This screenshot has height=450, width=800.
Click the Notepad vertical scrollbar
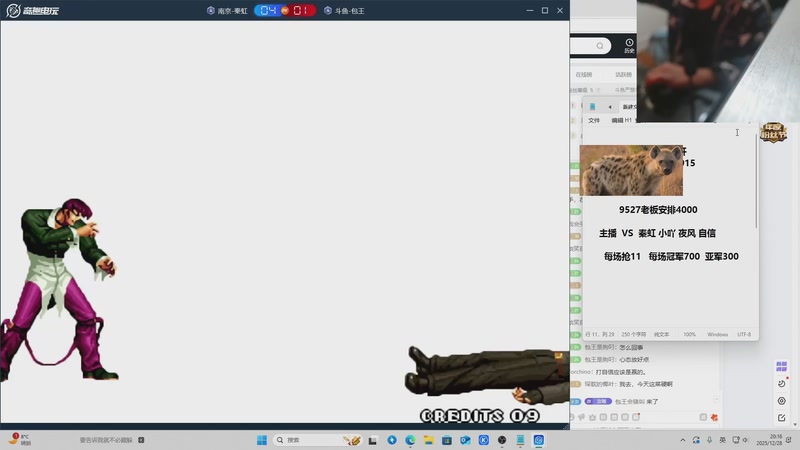[x=756, y=181]
